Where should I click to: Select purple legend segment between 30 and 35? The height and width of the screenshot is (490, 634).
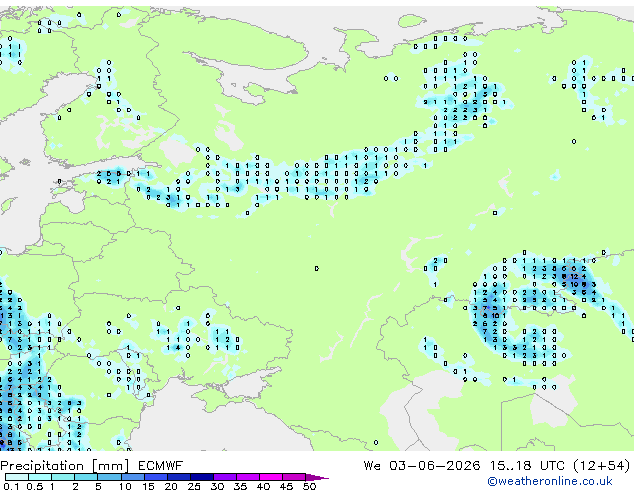pos(225,477)
